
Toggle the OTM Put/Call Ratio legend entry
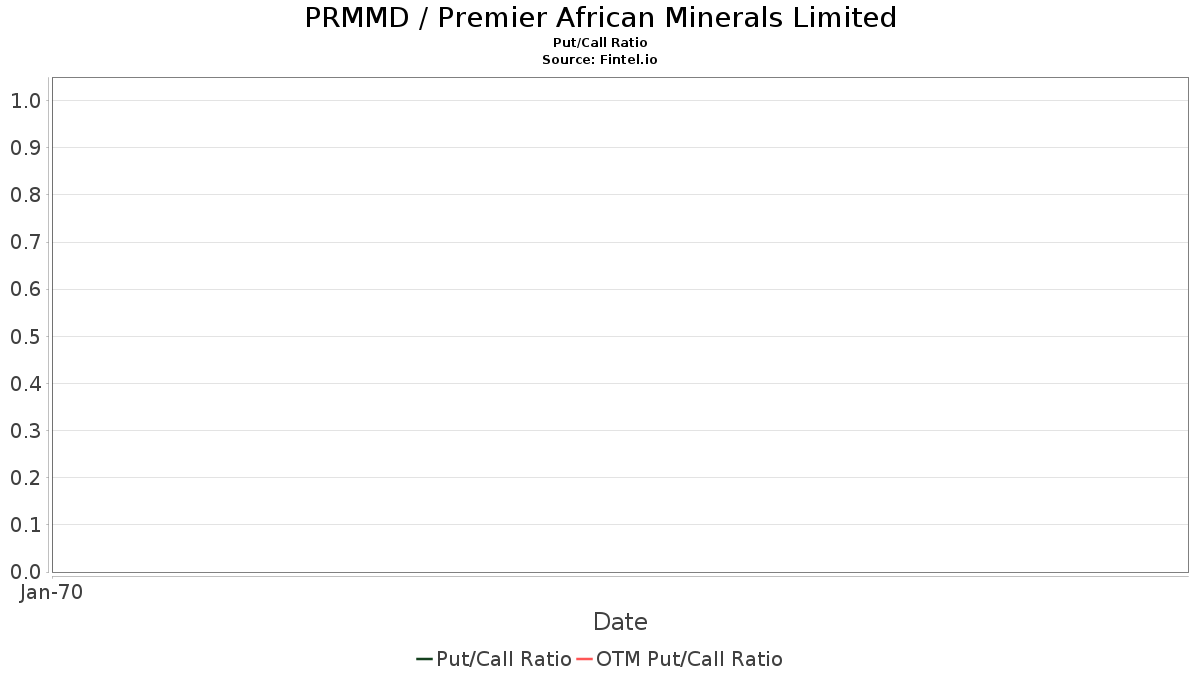[689, 659]
